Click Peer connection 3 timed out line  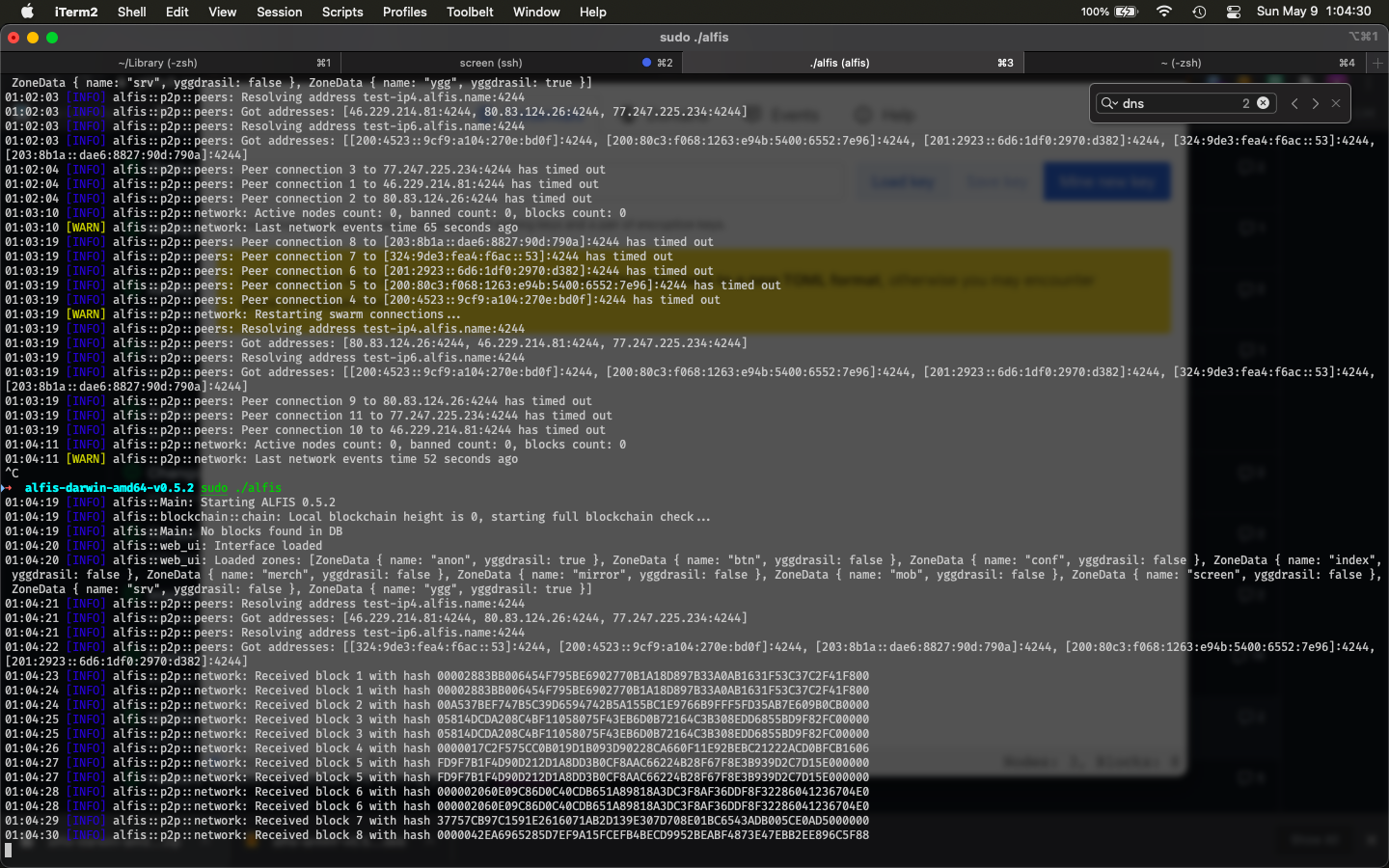pos(305,170)
